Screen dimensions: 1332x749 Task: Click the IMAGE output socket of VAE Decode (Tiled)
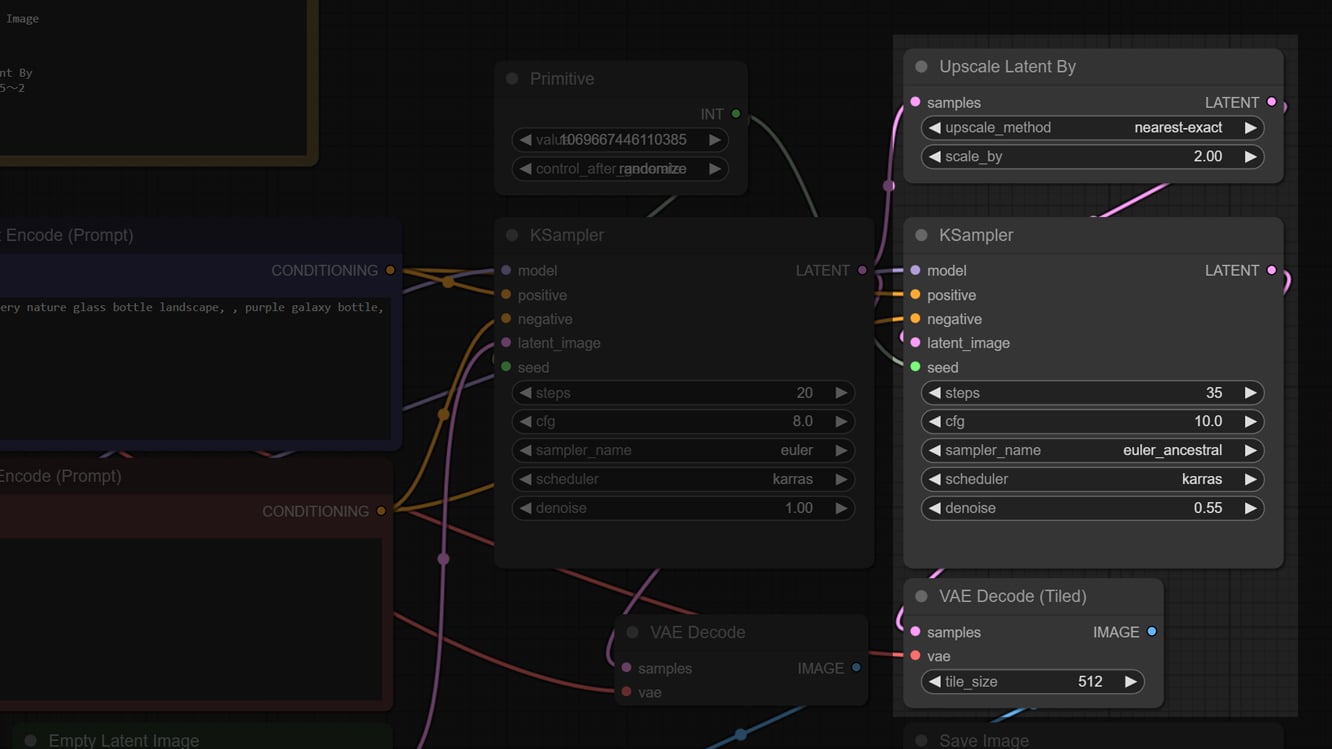point(1152,632)
